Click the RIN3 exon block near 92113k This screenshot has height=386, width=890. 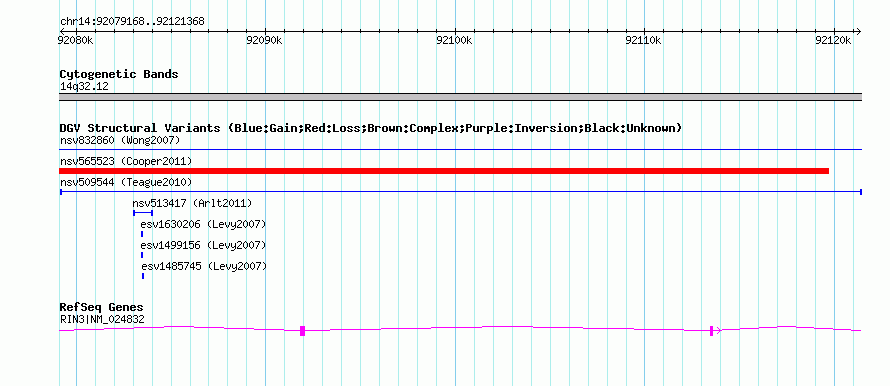pyautogui.click(x=711, y=331)
